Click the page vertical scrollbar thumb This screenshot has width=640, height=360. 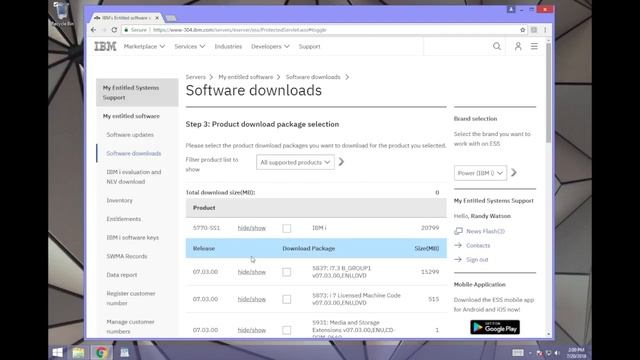click(548, 93)
